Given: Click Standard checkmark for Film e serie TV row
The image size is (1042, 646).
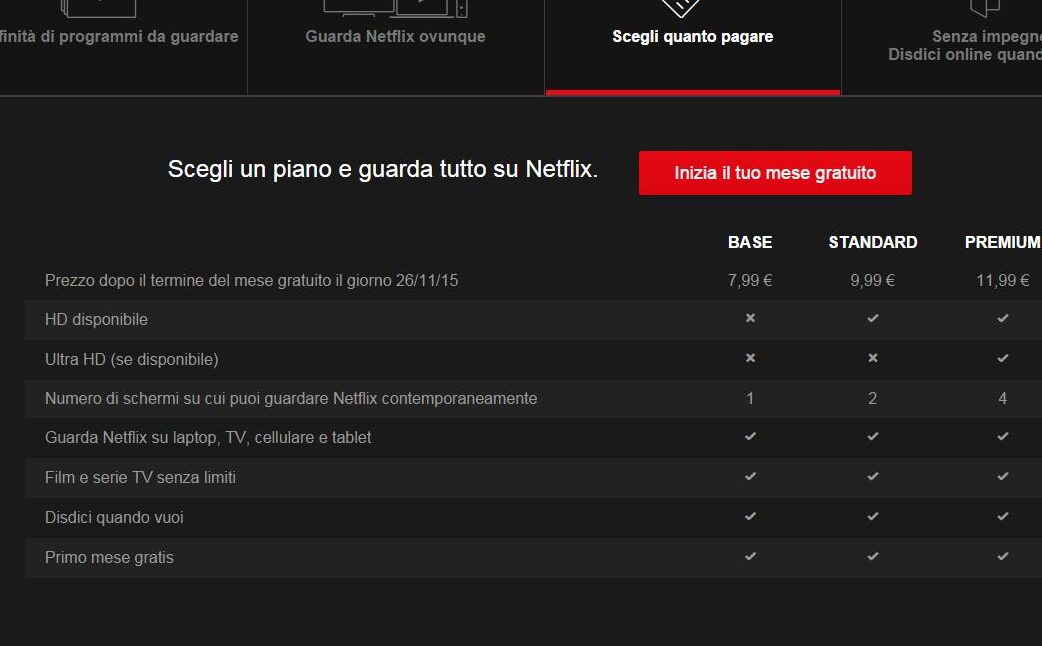Looking at the screenshot, I should tap(873, 477).
